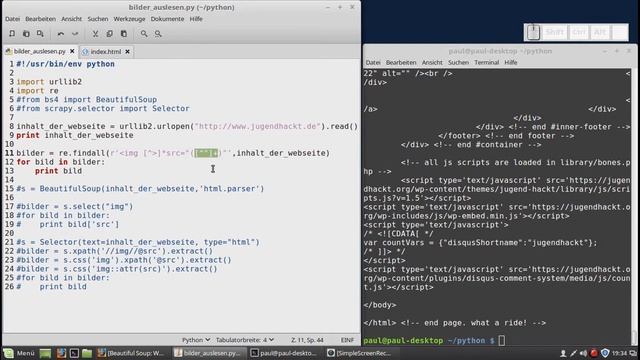Switch to SimpleScreenRecorder taskbar entry
The image size is (640, 360).
pyautogui.click(x=360, y=353)
